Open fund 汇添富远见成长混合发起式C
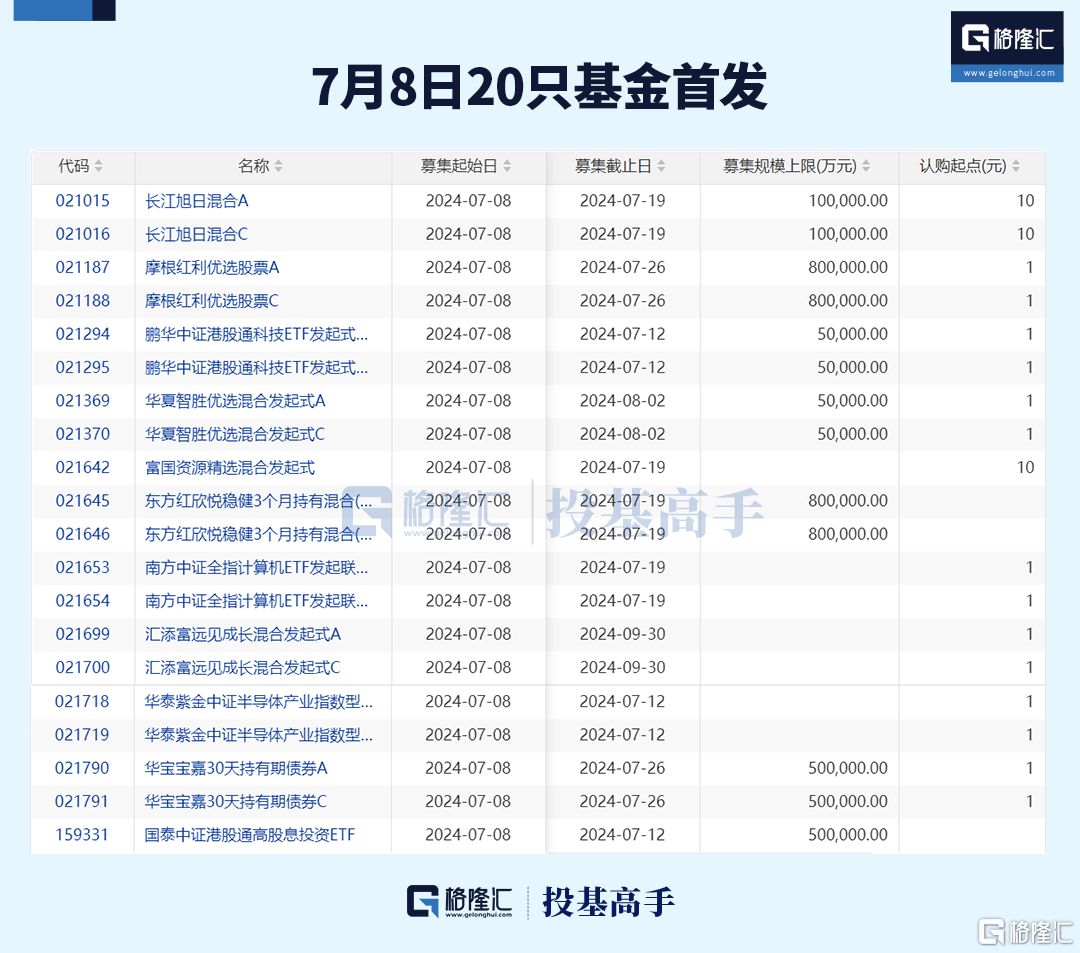Image resolution: width=1080 pixels, height=953 pixels. pos(243,668)
